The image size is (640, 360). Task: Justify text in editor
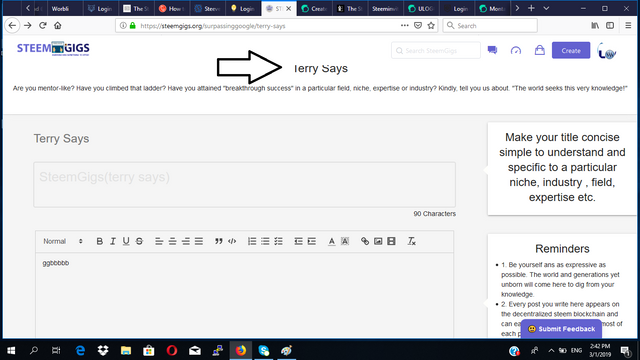pos(199,242)
